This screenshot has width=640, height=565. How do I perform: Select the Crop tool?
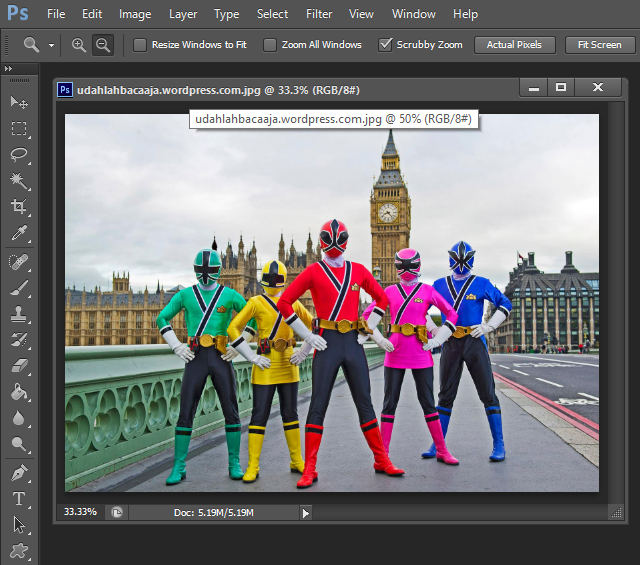tap(19, 207)
